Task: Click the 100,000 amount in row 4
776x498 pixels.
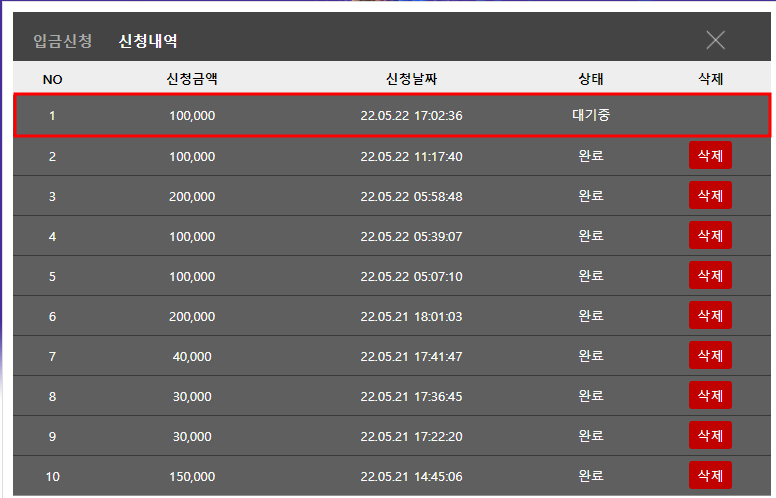Action: 192,237
